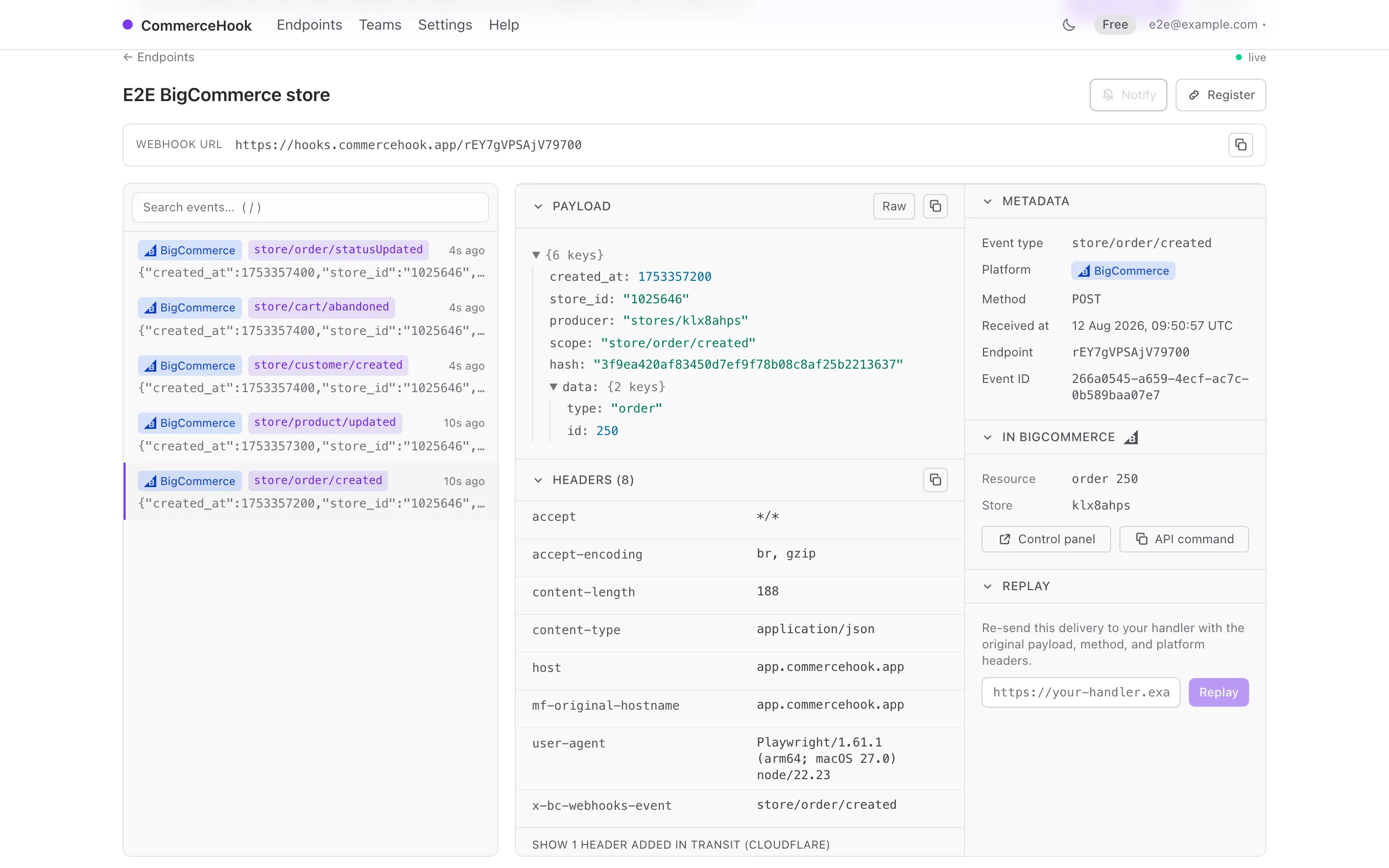This screenshot has height=868, width=1389.
Task: Copy payload with copy icon
Action: pyautogui.click(x=935, y=206)
